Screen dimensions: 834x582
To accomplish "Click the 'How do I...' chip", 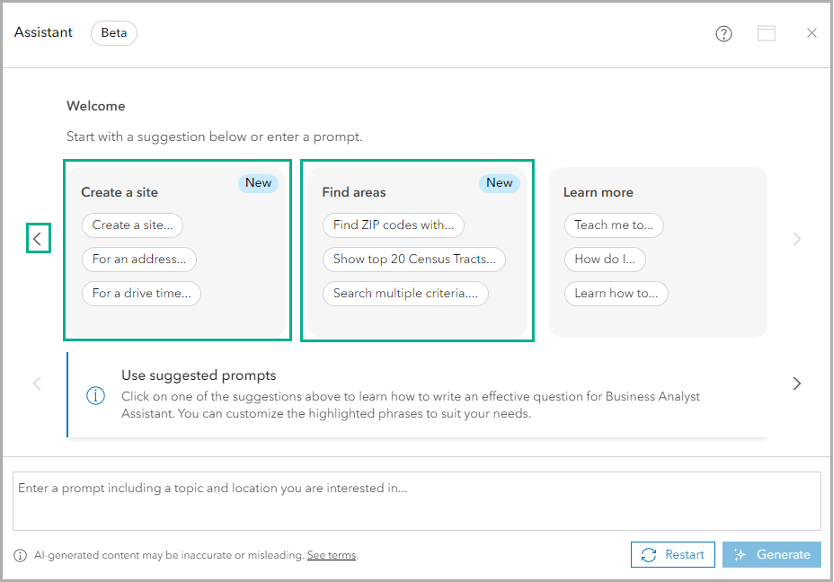I will pyautogui.click(x=604, y=259).
